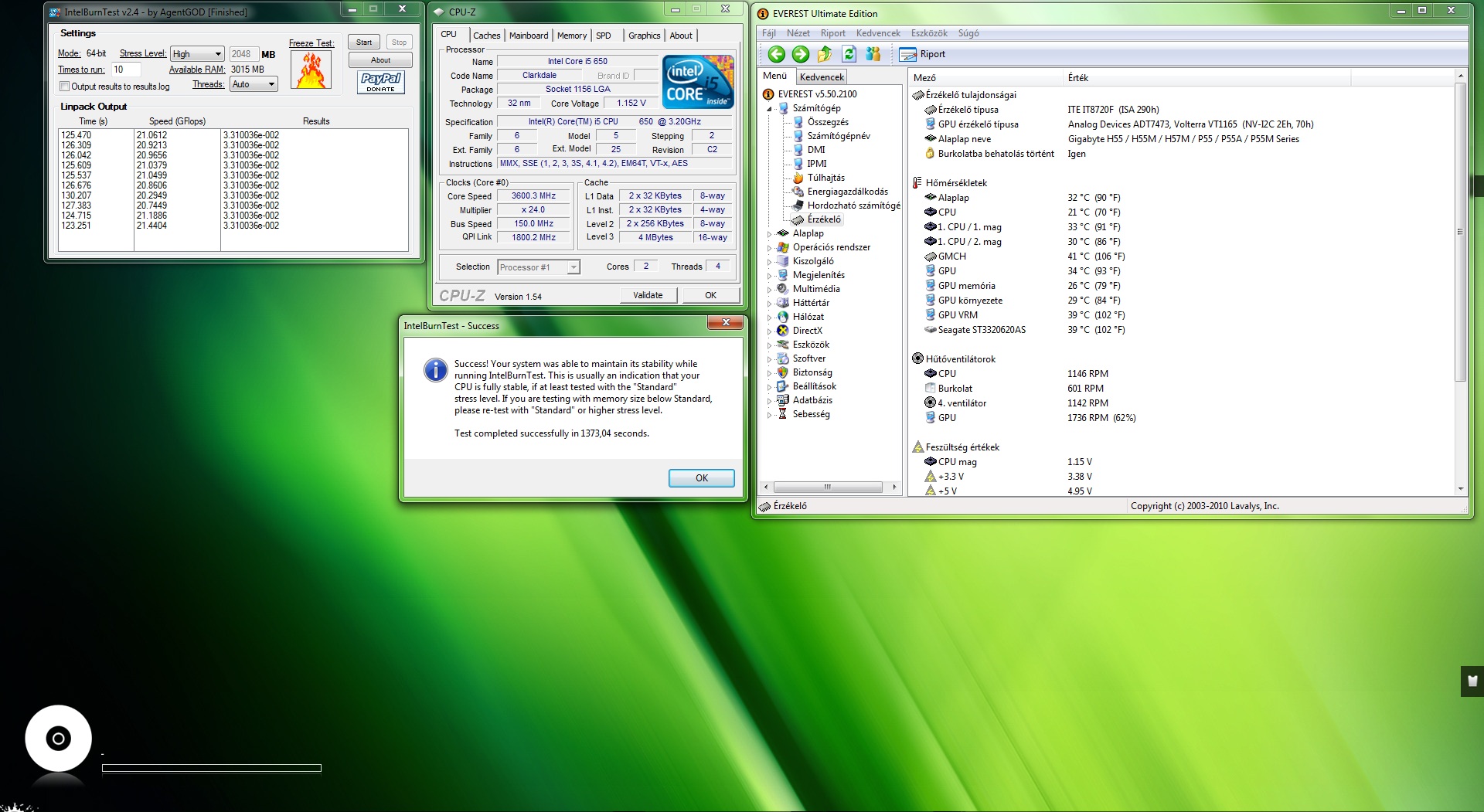Viewport: 1484px width, 812px height.
Task: Expand the Kiszolgáló tree node
Action: point(769,262)
